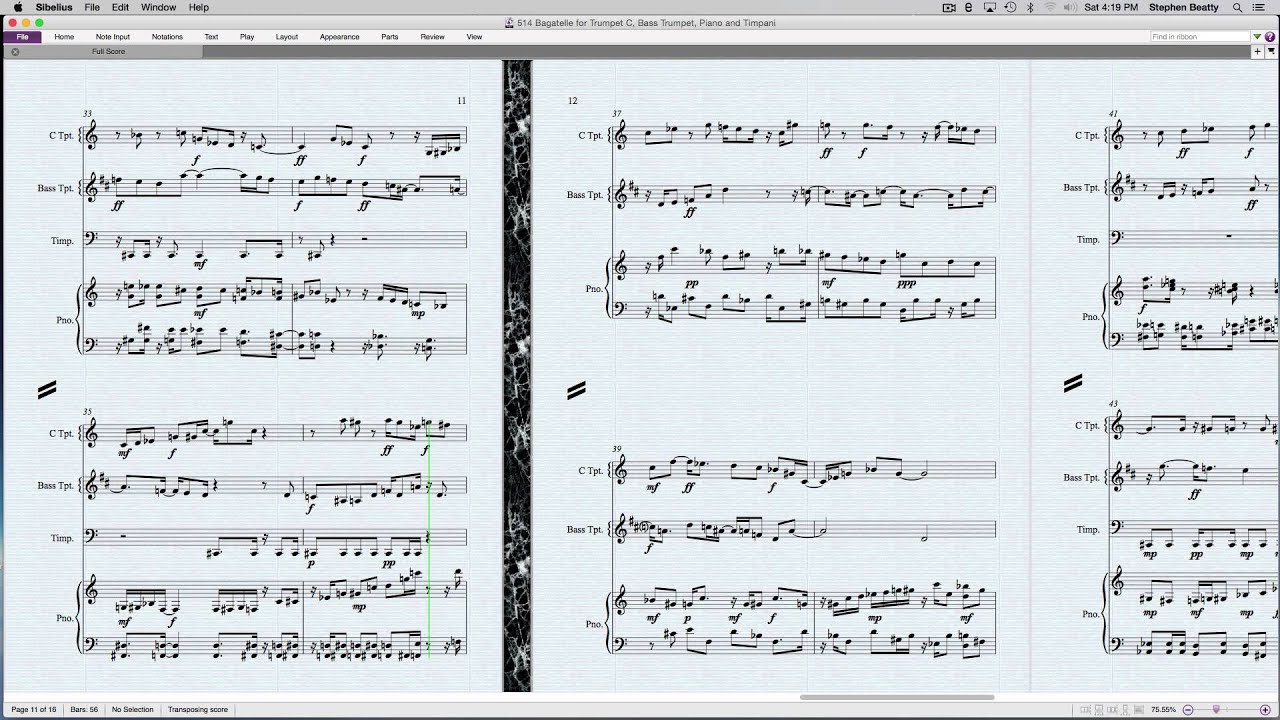Open Spotlight search magnifier icon
Image resolution: width=1280 pixels, height=720 pixels.
[1237, 7]
